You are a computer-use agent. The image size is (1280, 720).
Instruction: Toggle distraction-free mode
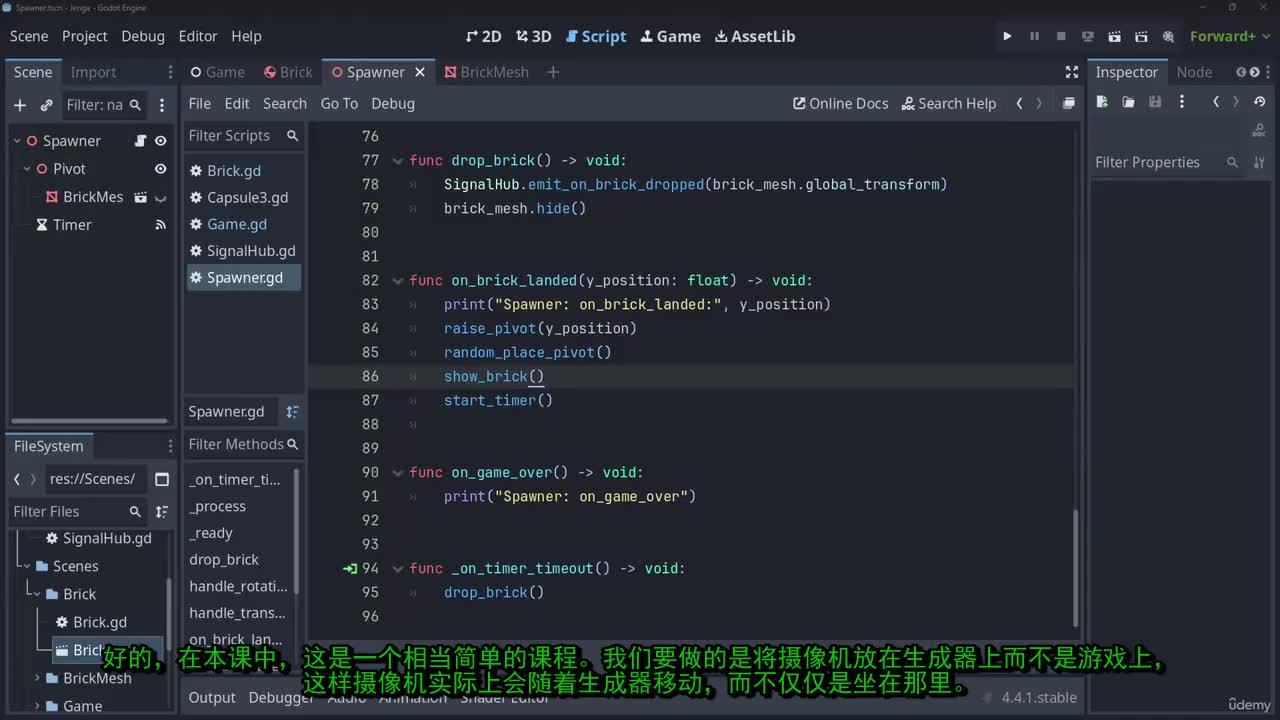tap(1072, 72)
